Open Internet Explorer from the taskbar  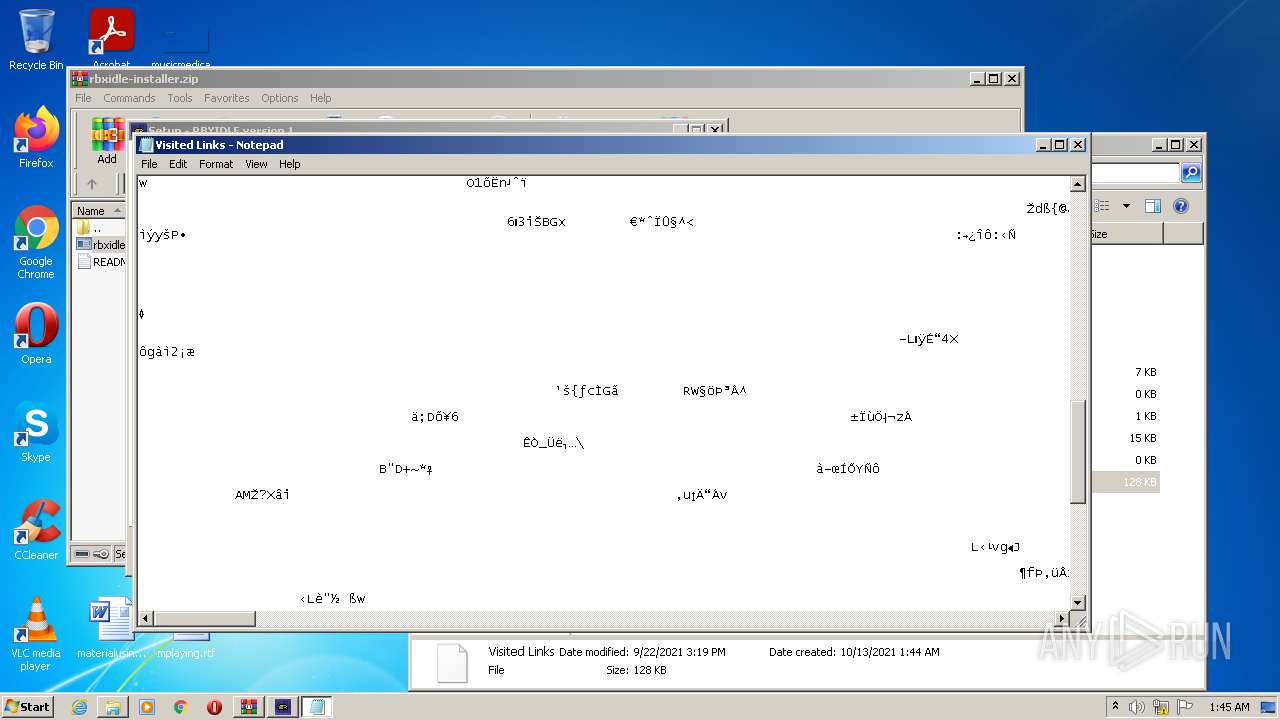[79, 707]
